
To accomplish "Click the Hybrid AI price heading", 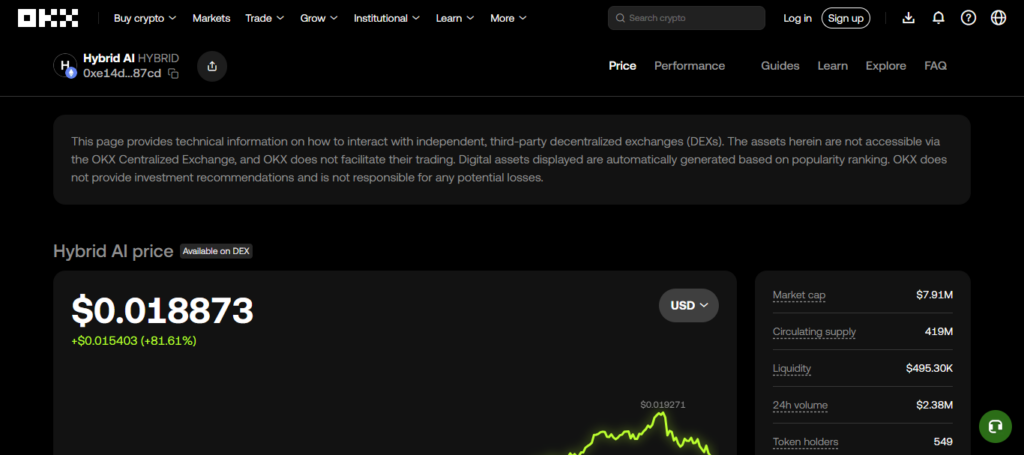I will [x=113, y=251].
